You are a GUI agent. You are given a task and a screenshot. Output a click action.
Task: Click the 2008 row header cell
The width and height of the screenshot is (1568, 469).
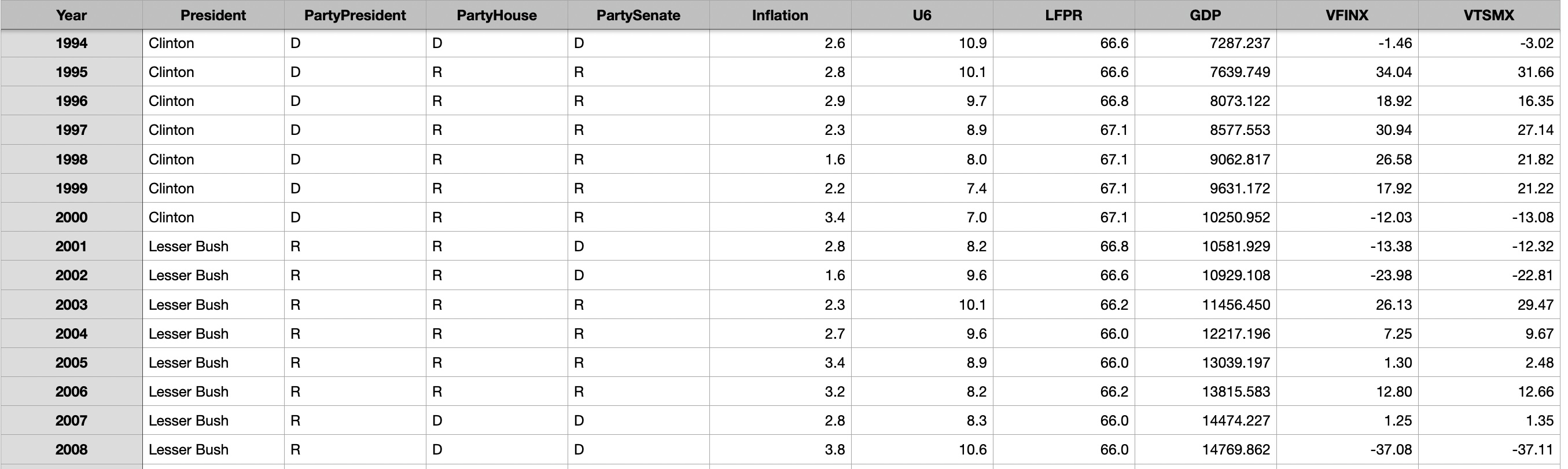click(71, 449)
